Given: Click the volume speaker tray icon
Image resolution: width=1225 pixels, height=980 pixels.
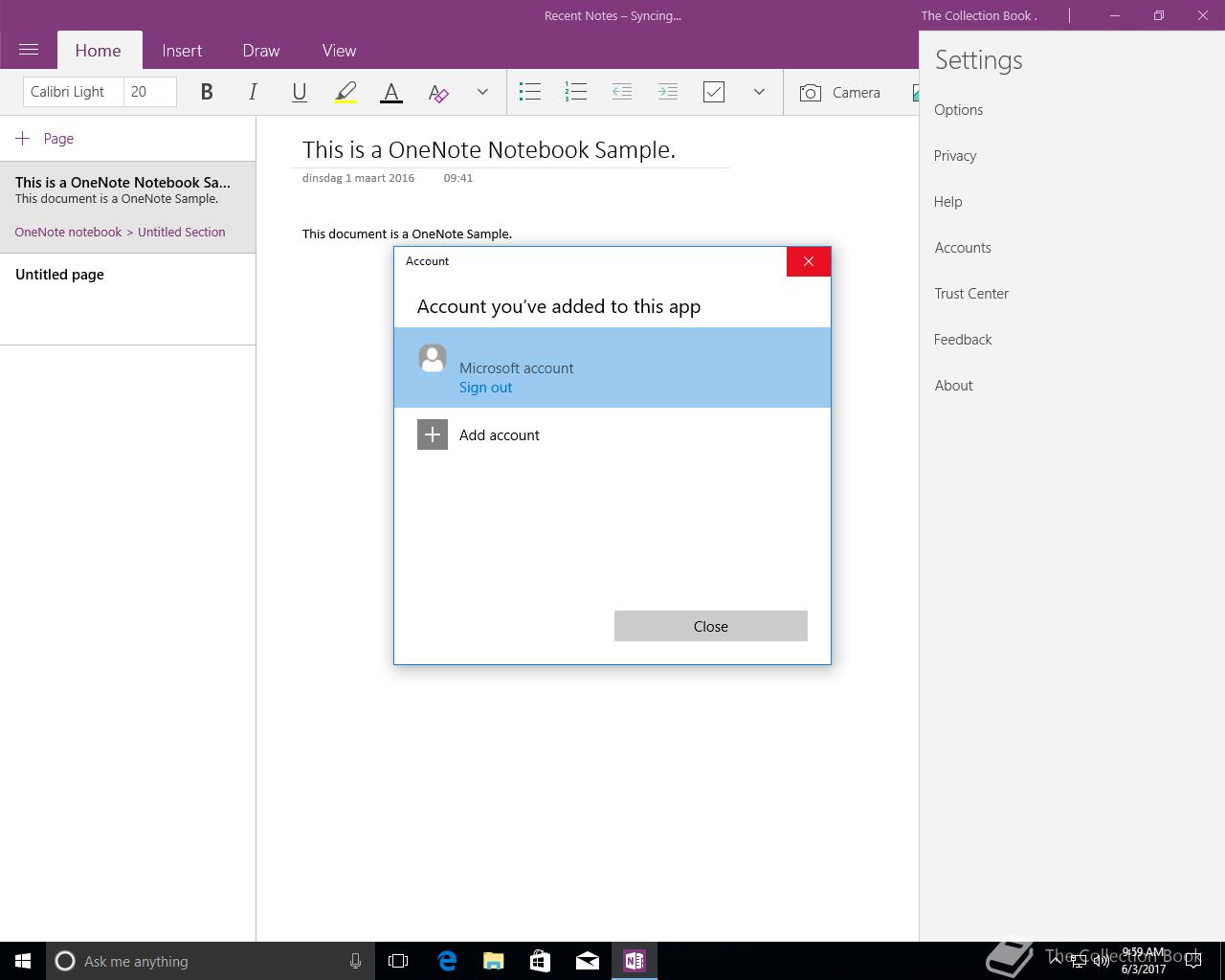Looking at the screenshot, I should (1101, 961).
